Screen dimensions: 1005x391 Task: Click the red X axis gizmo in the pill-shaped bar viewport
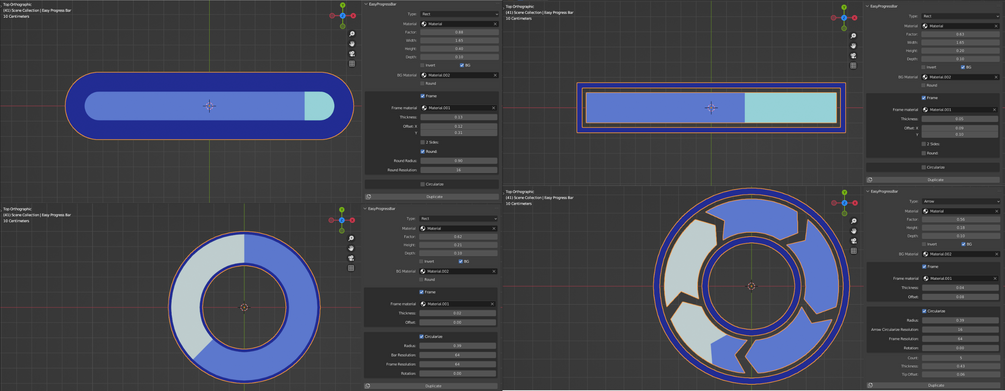click(354, 15)
